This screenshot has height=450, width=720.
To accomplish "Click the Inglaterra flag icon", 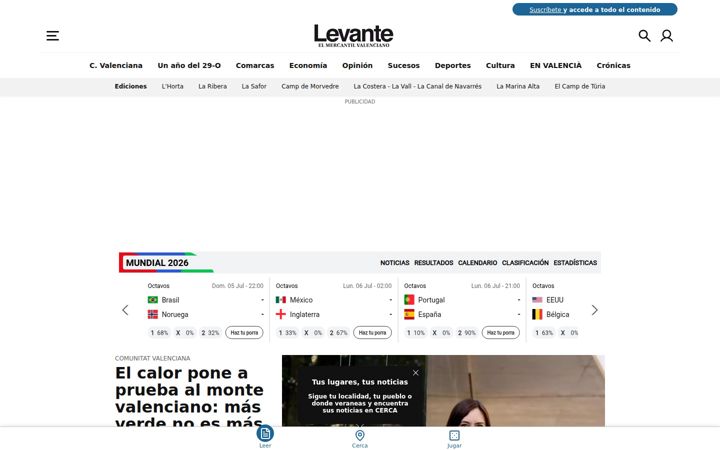I will [281, 315].
